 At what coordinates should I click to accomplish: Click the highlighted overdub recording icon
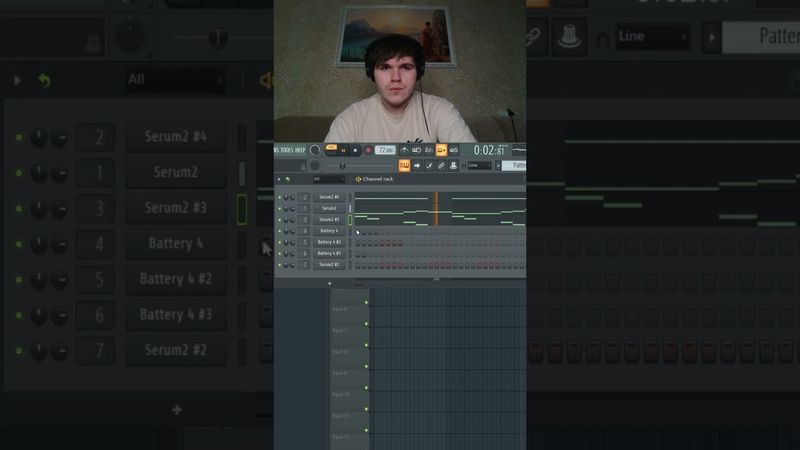[x=441, y=150]
